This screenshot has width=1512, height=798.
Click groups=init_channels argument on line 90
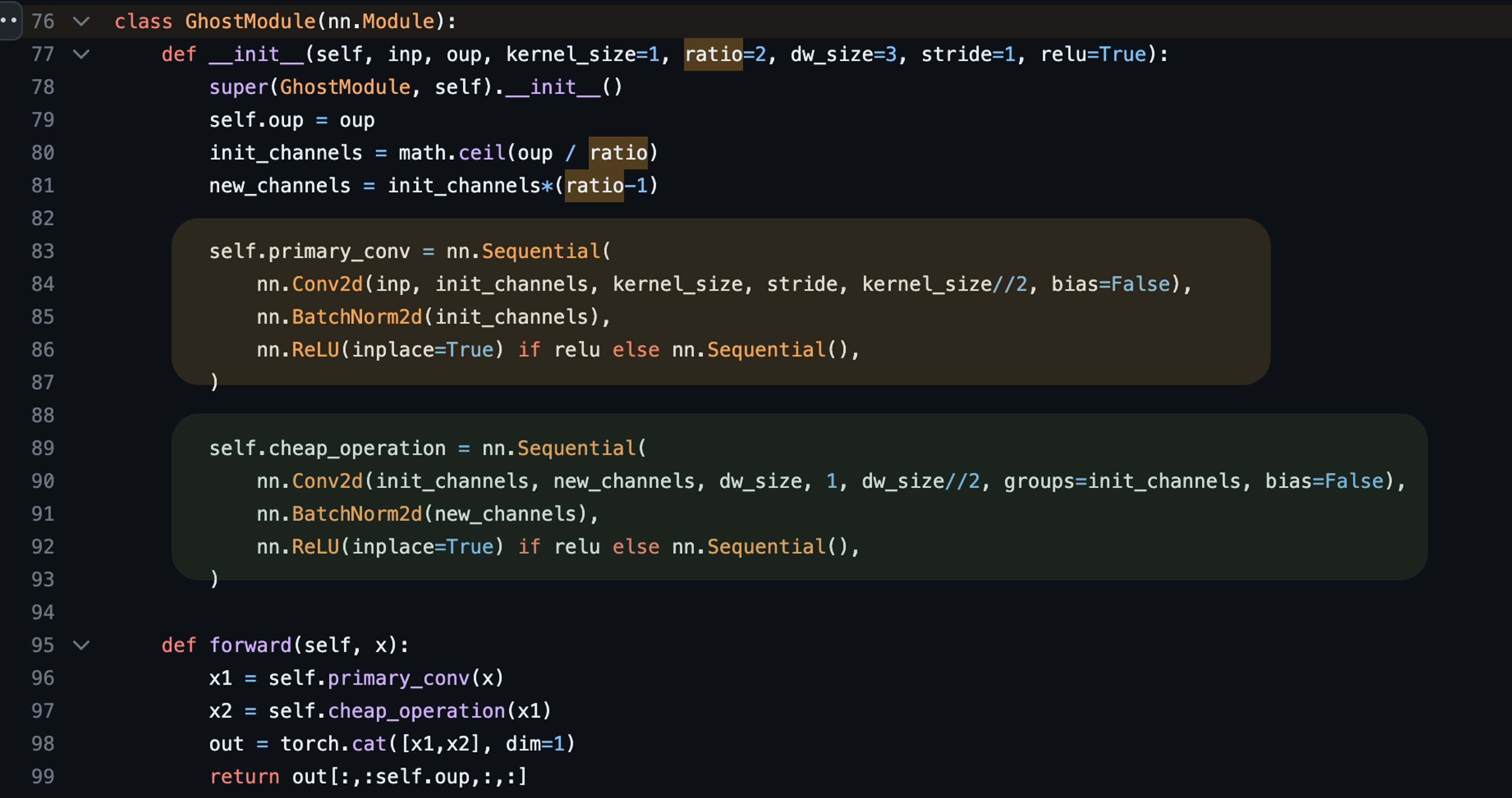click(x=1122, y=482)
